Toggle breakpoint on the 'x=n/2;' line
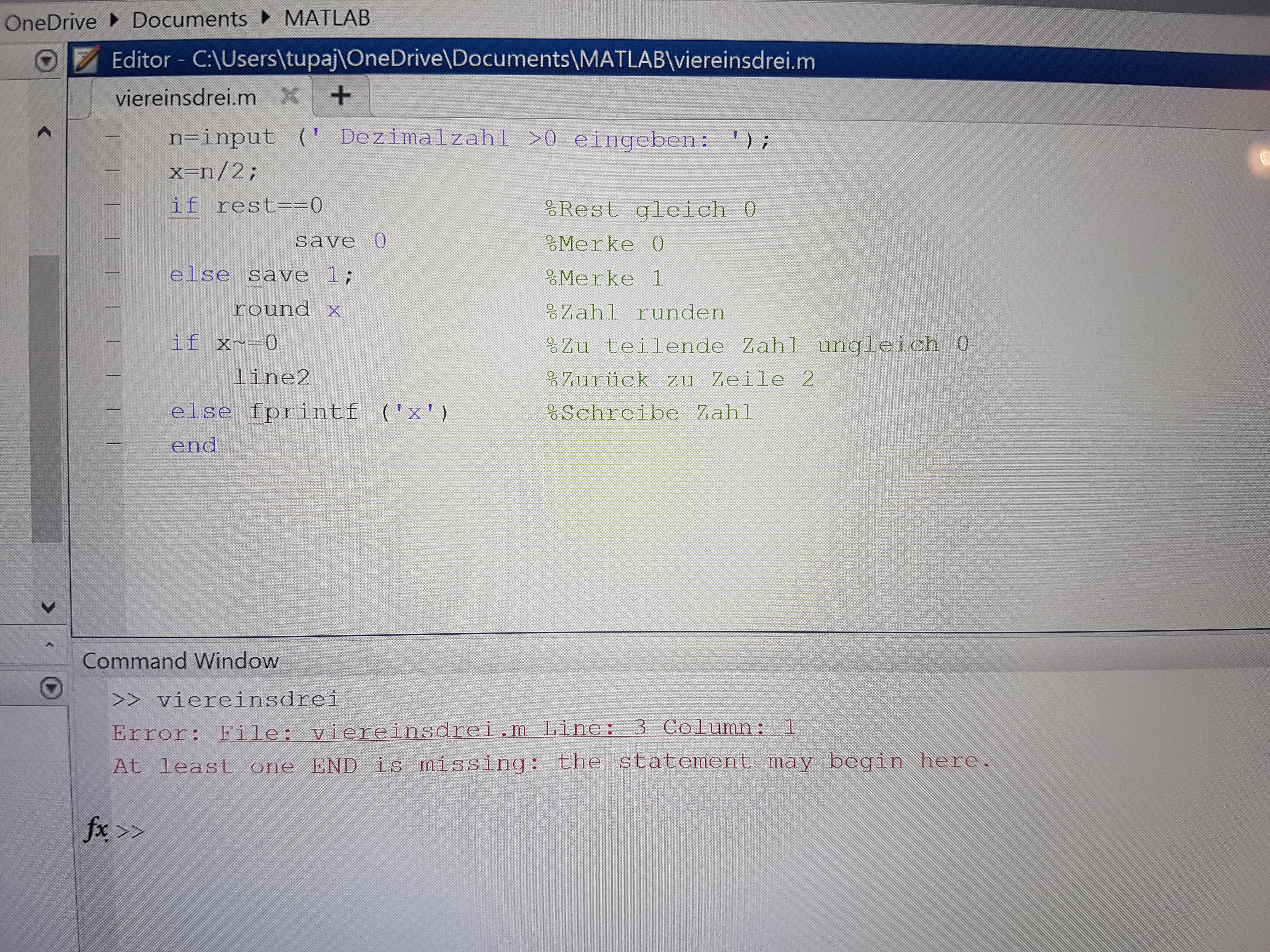The width and height of the screenshot is (1270, 952). [x=112, y=170]
